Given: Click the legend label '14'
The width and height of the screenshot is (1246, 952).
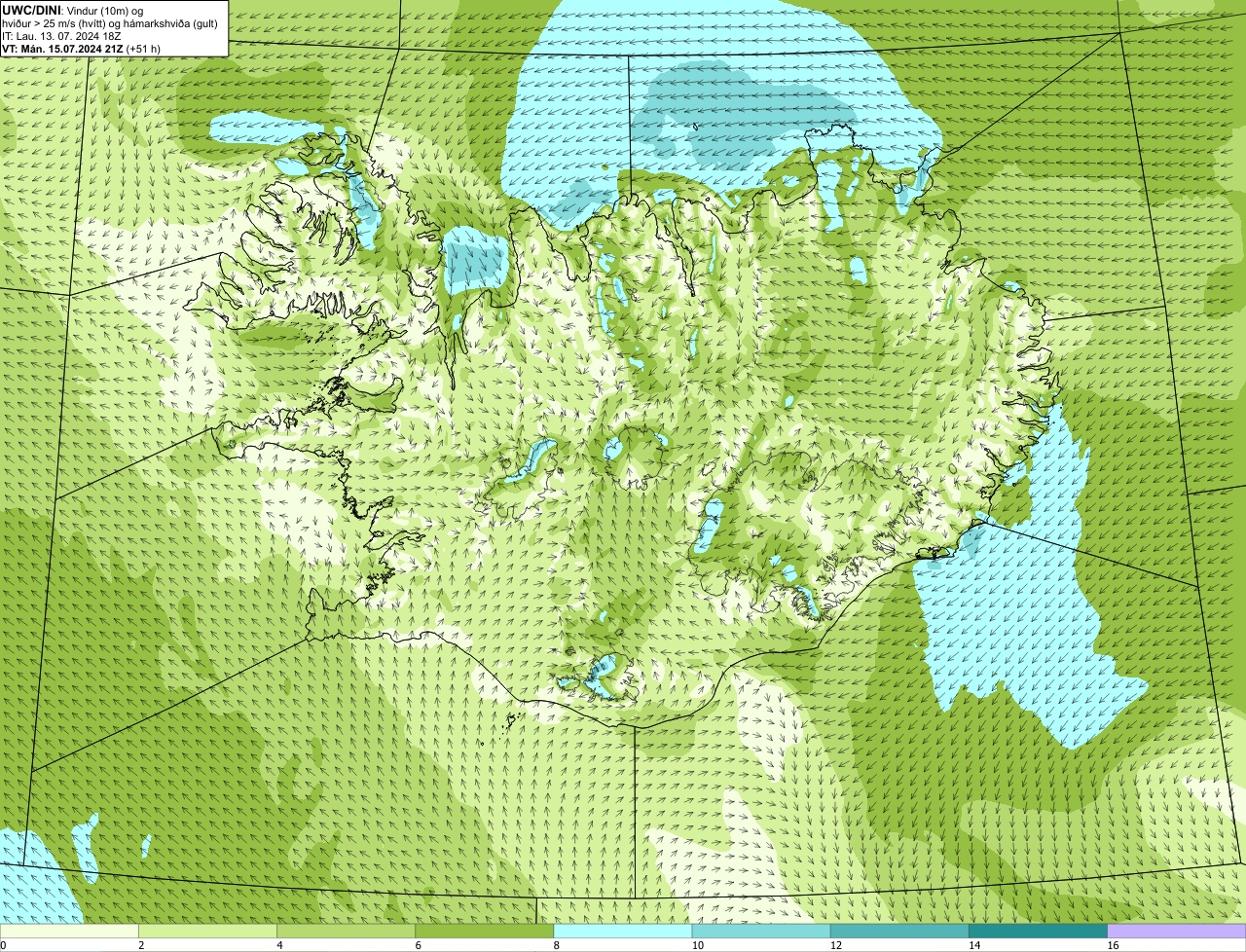Looking at the screenshot, I should pos(974,945).
